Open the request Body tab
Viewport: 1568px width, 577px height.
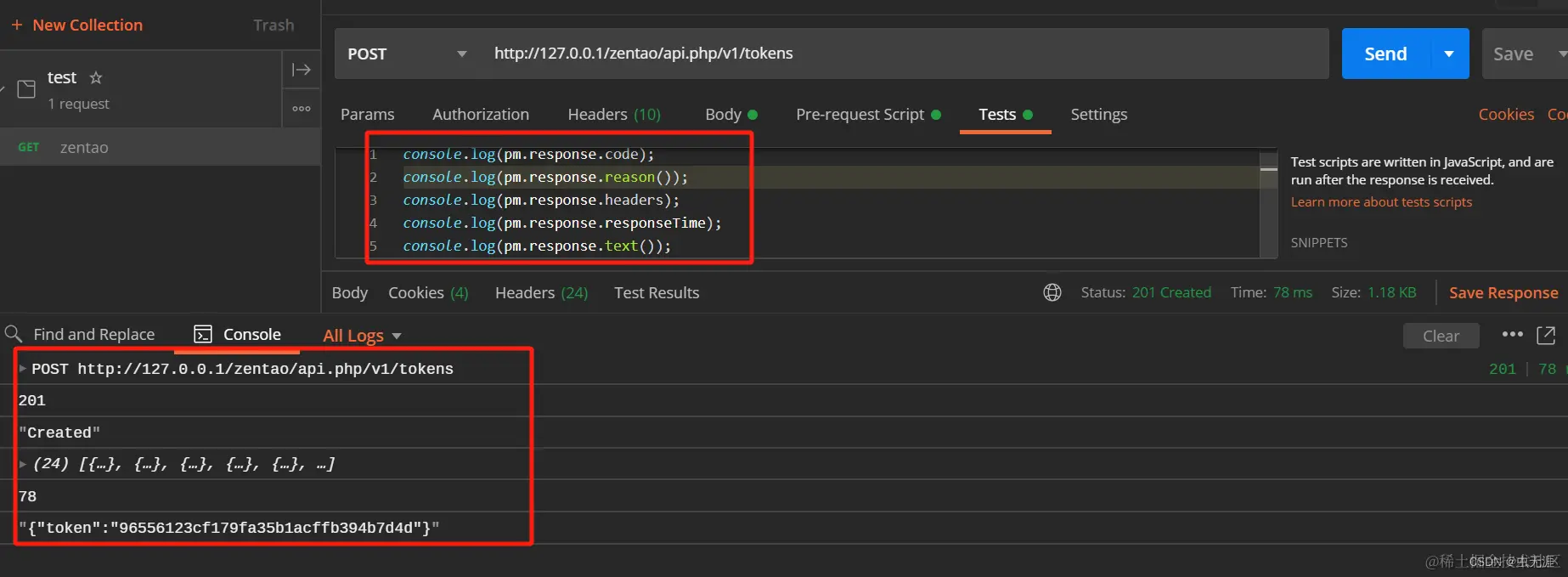tap(731, 114)
